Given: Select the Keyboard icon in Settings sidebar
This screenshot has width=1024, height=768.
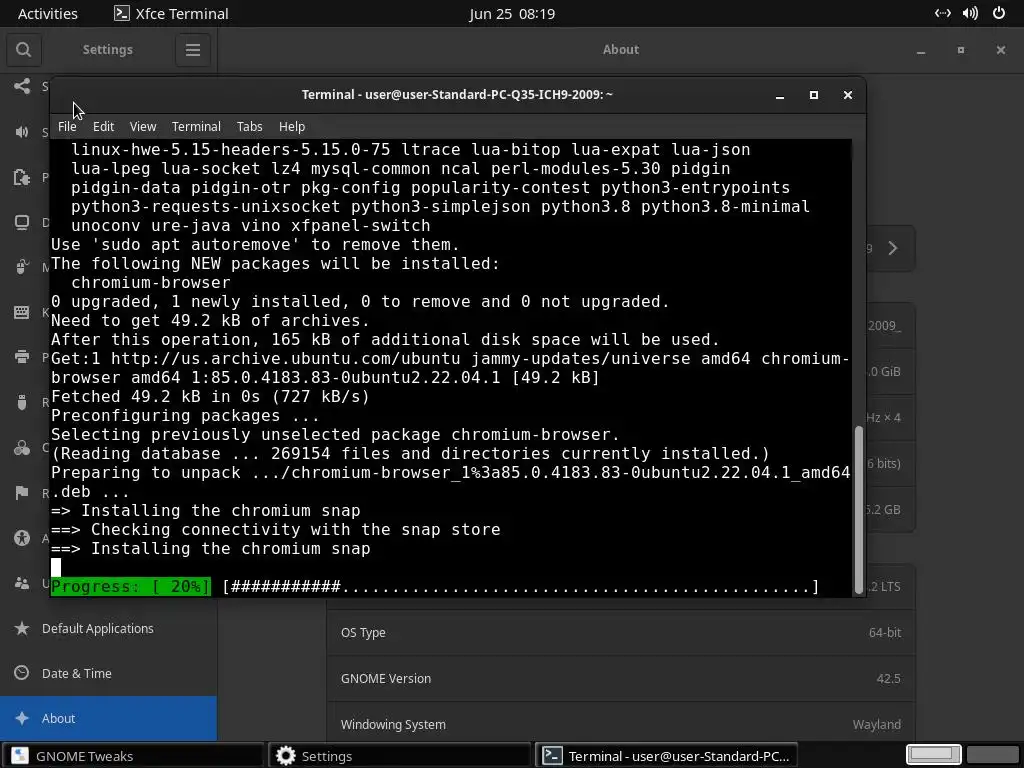Looking at the screenshot, I should pos(22,312).
